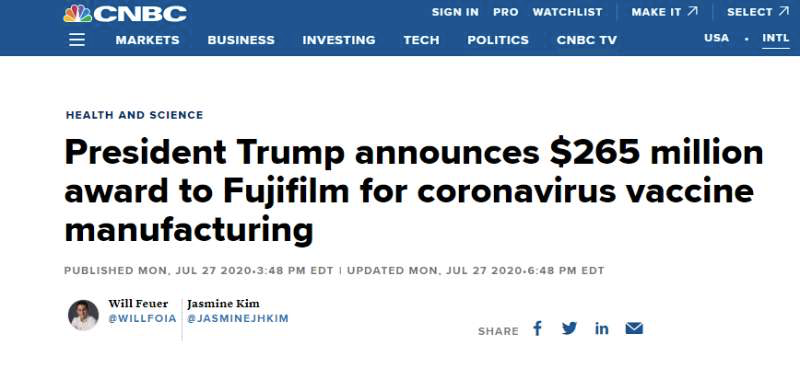
Task: Open the Business menu
Action: pyautogui.click(x=241, y=40)
